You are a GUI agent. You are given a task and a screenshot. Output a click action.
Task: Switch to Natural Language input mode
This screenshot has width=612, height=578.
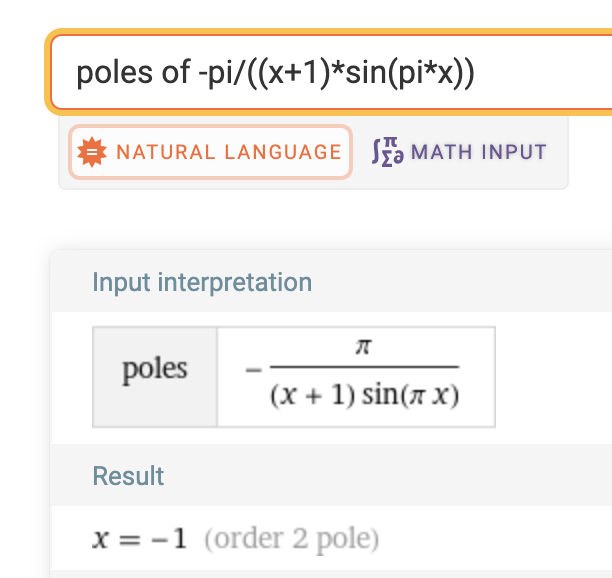[210, 152]
